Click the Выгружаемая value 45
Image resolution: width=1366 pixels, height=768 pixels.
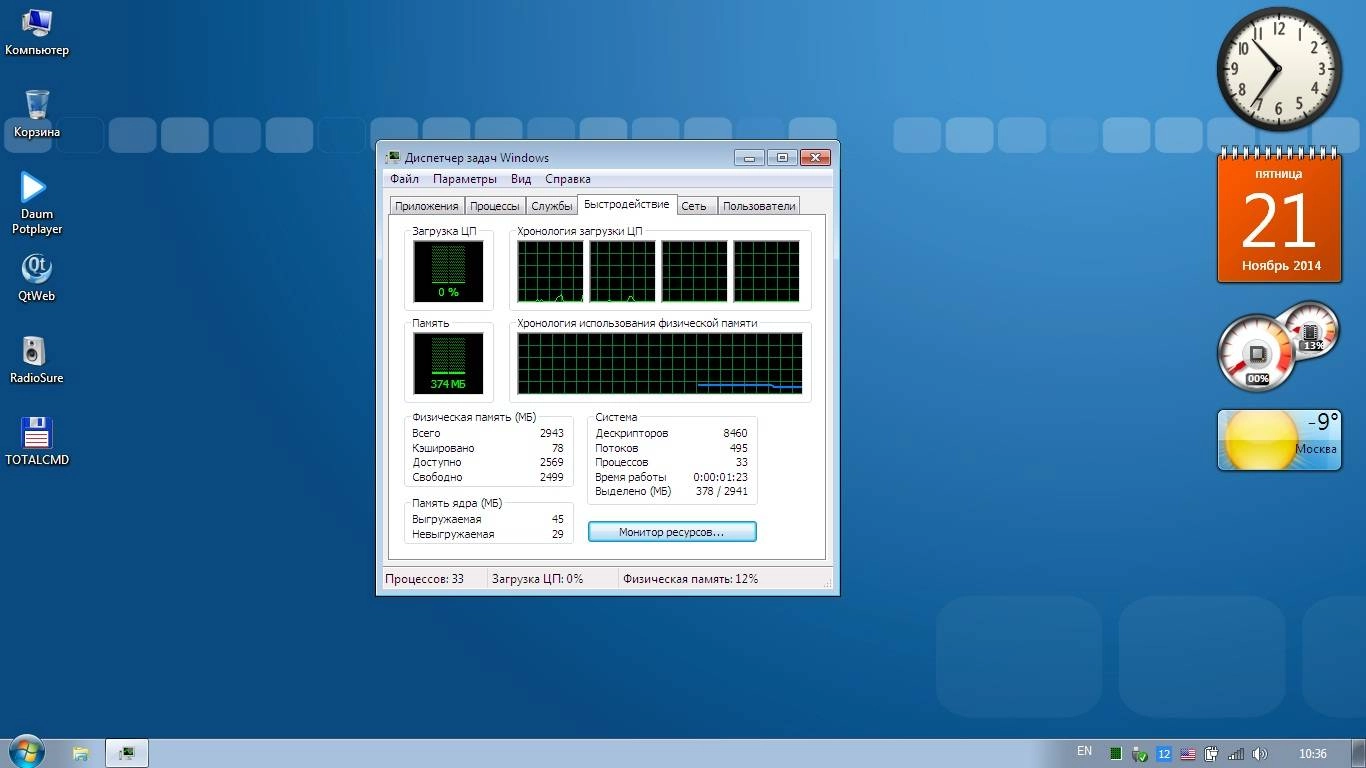pos(557,519)
